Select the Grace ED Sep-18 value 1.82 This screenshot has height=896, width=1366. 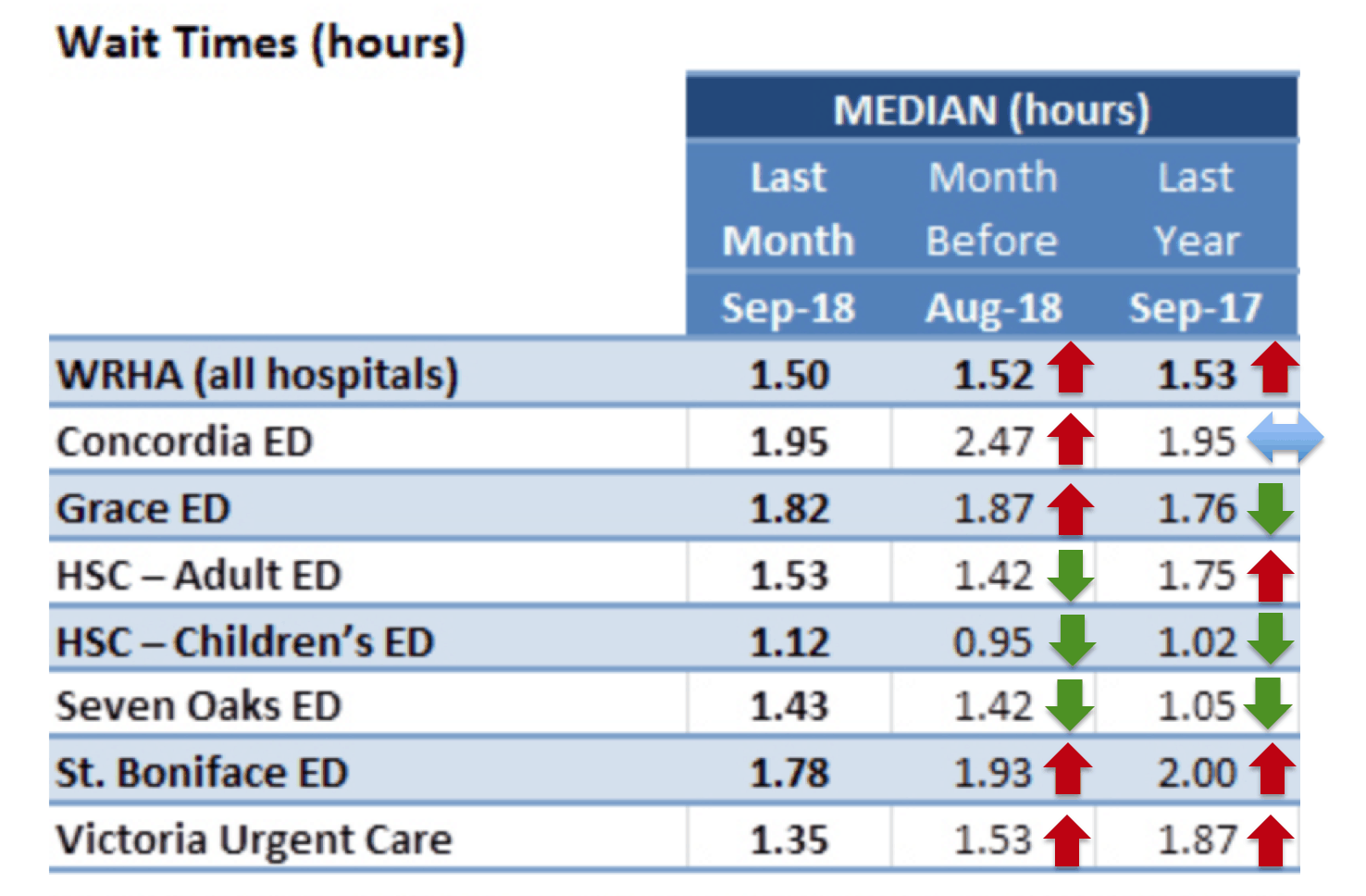(789, 508)
